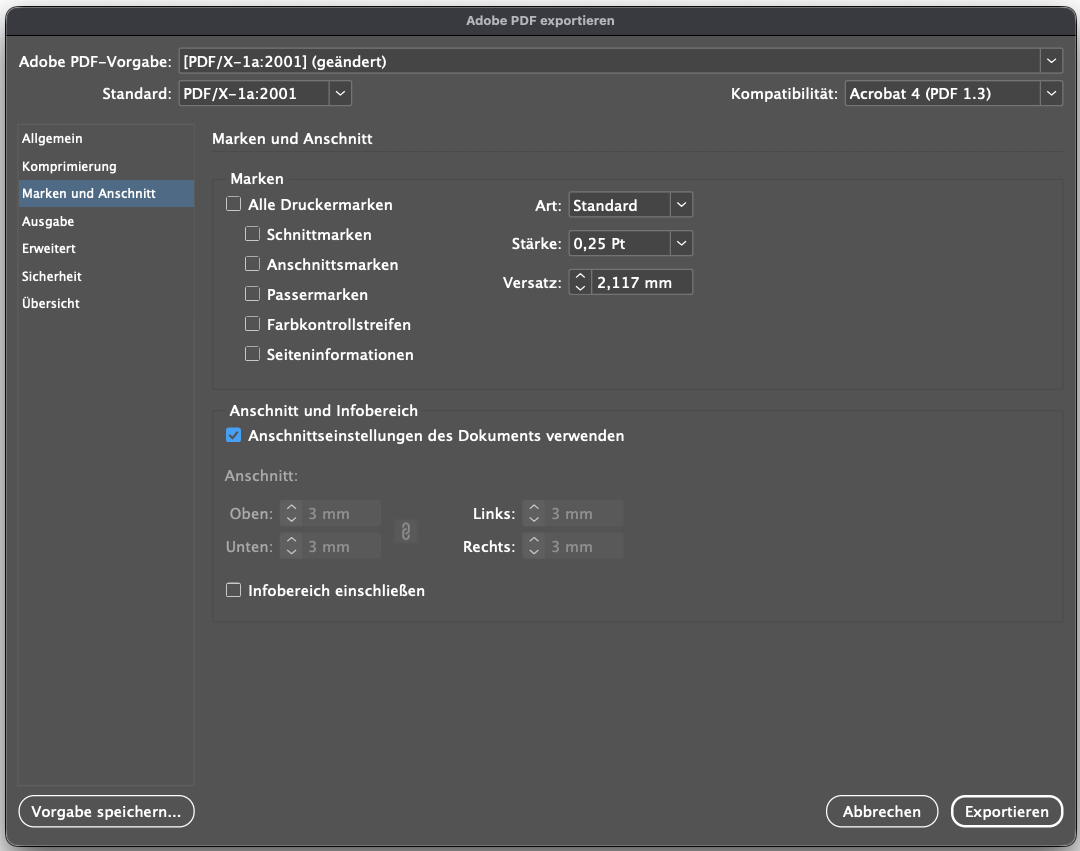Screen dimensions: 1080x851
Task: Enable Infobereich einschließen
Action: (233, 589)
